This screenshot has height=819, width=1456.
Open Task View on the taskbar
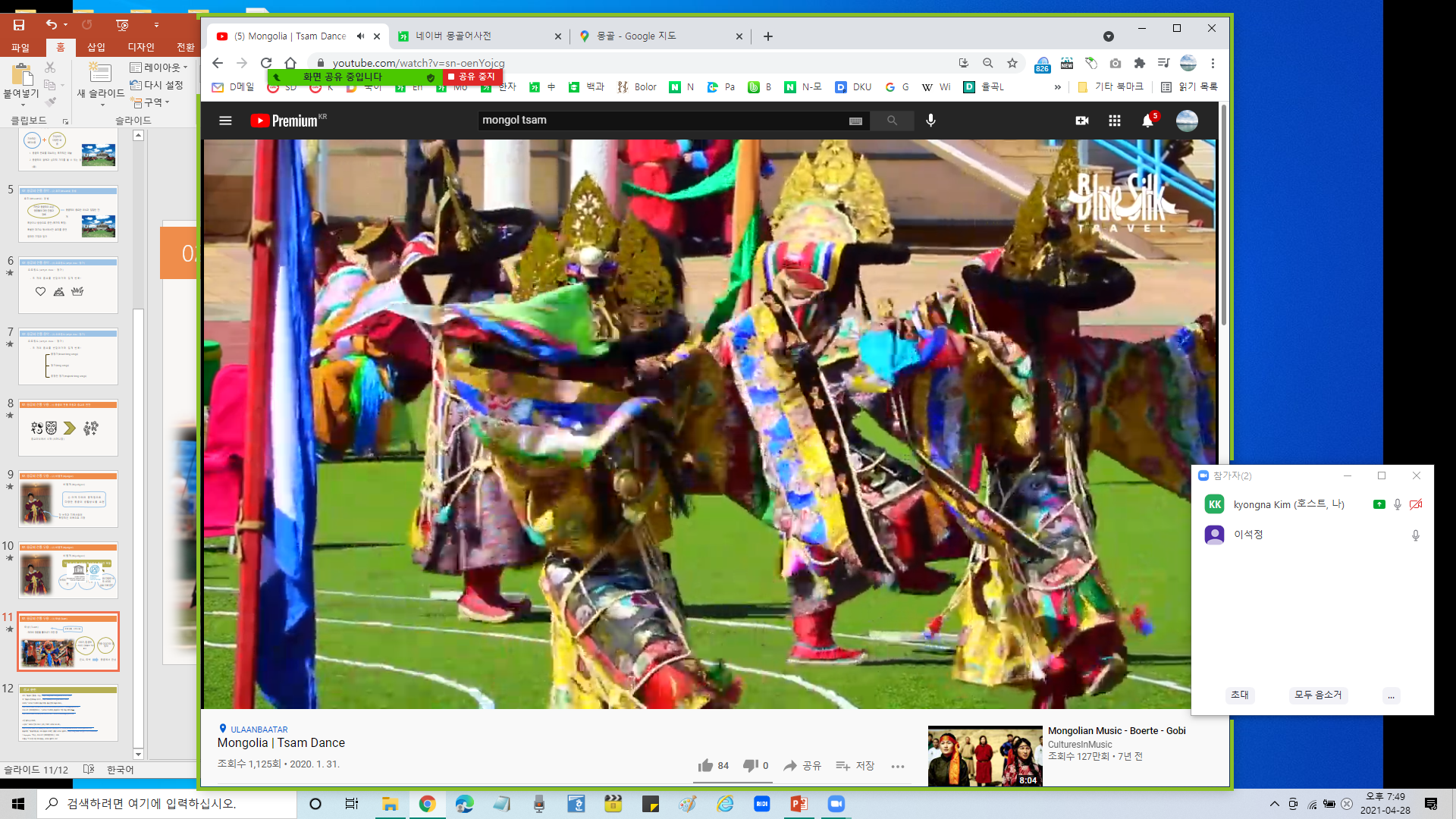point(352,804)
